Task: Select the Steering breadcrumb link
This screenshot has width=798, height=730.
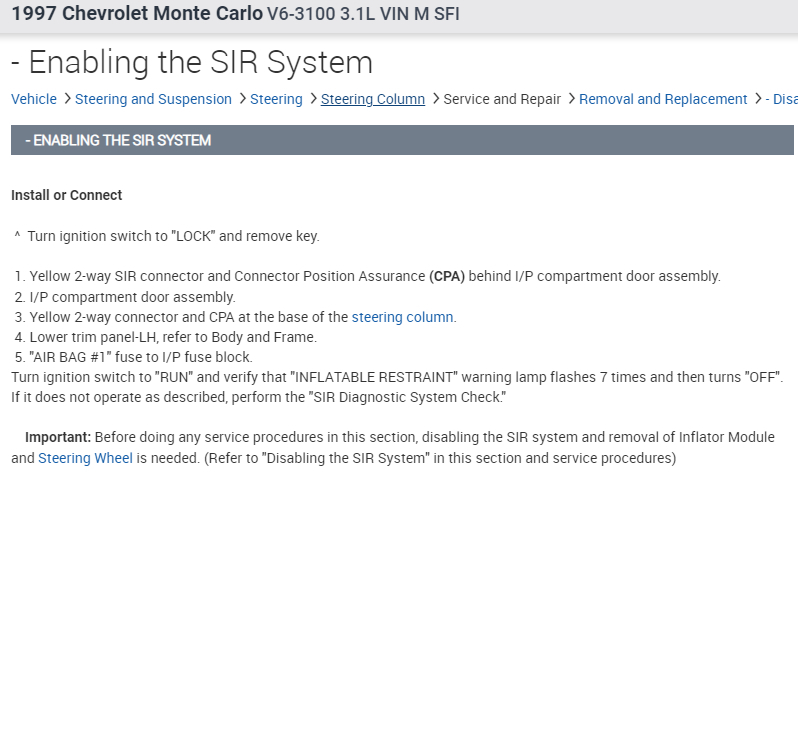Action: click(x=276, y=99)
